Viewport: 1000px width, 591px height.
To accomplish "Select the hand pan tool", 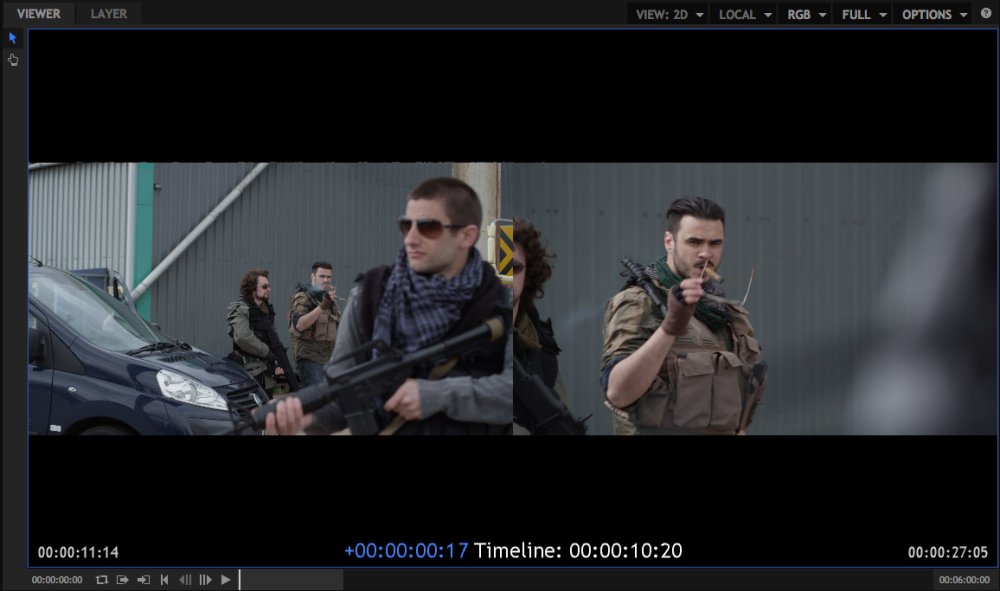I will (13, 60).
